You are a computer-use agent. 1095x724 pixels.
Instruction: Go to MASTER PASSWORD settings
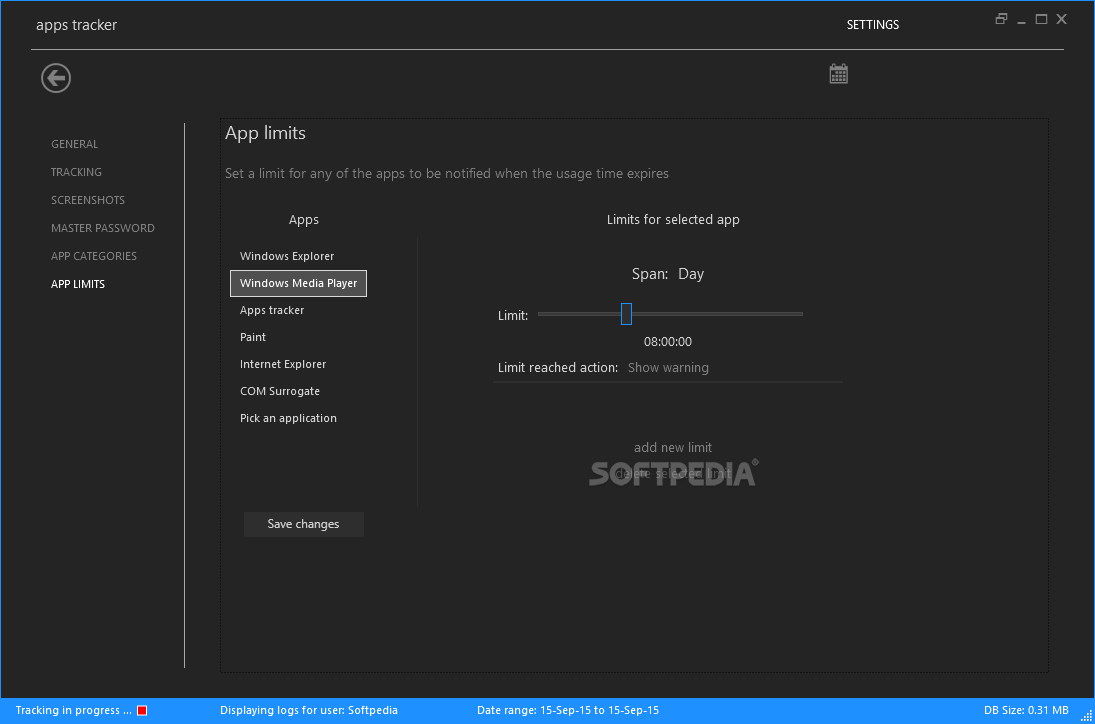tap(103, 228)
